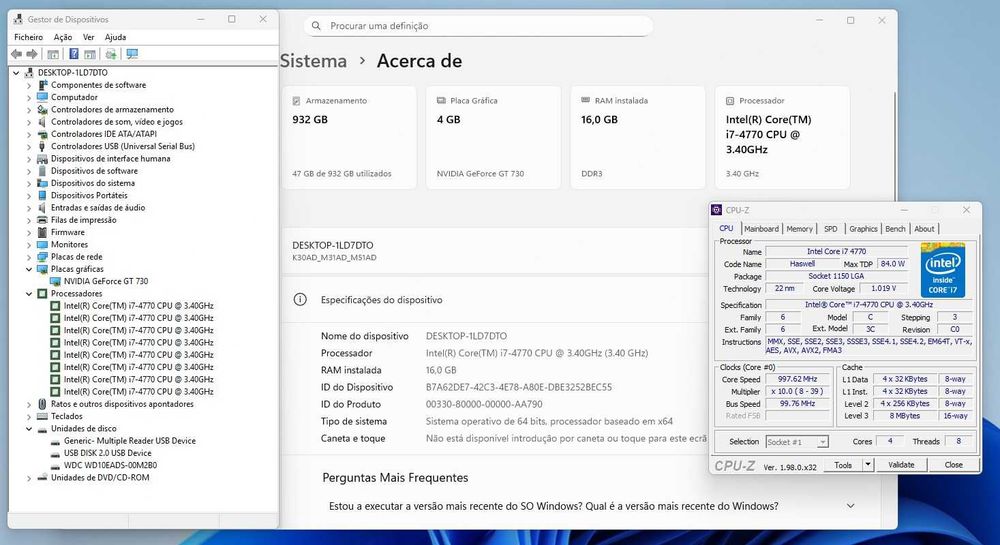The image size is (1000, 545).
Task: Open the Ficheiro menu
Action: click(29, 37)
